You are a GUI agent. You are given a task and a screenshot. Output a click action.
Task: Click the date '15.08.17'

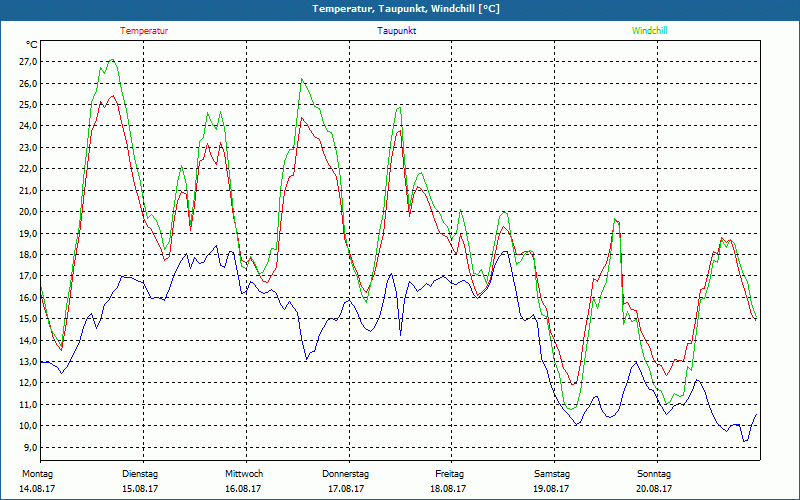[x=140, y=489]
